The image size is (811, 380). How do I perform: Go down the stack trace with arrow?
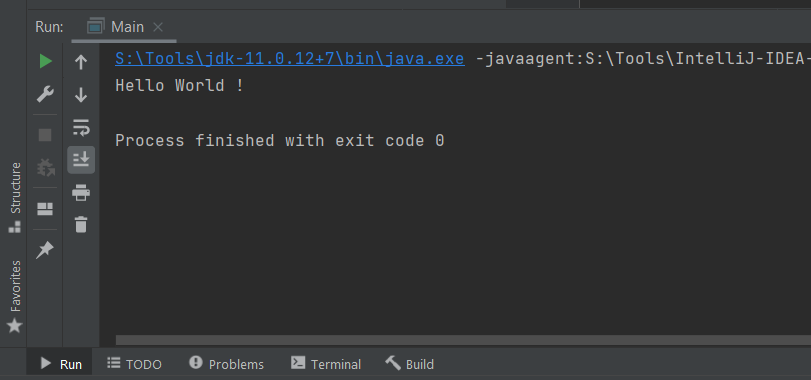coord(81,95)
